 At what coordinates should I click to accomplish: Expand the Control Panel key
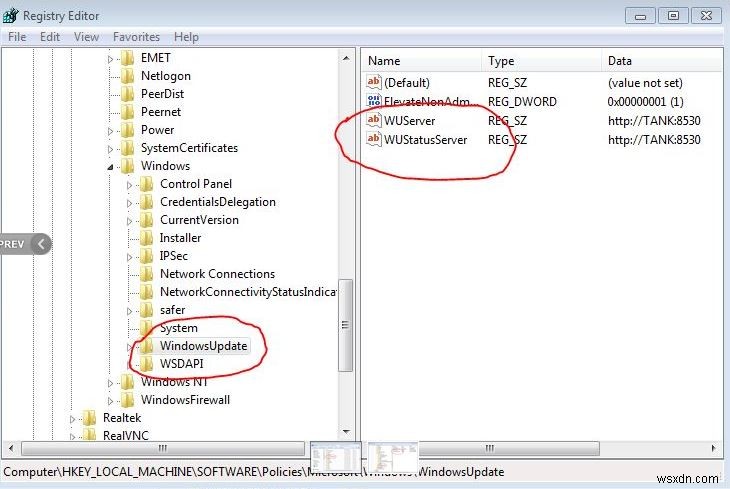click(x=129, y=185)
